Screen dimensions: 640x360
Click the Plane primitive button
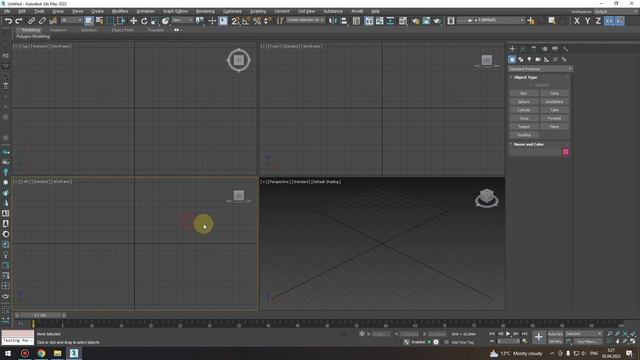[x=554, y=127]
